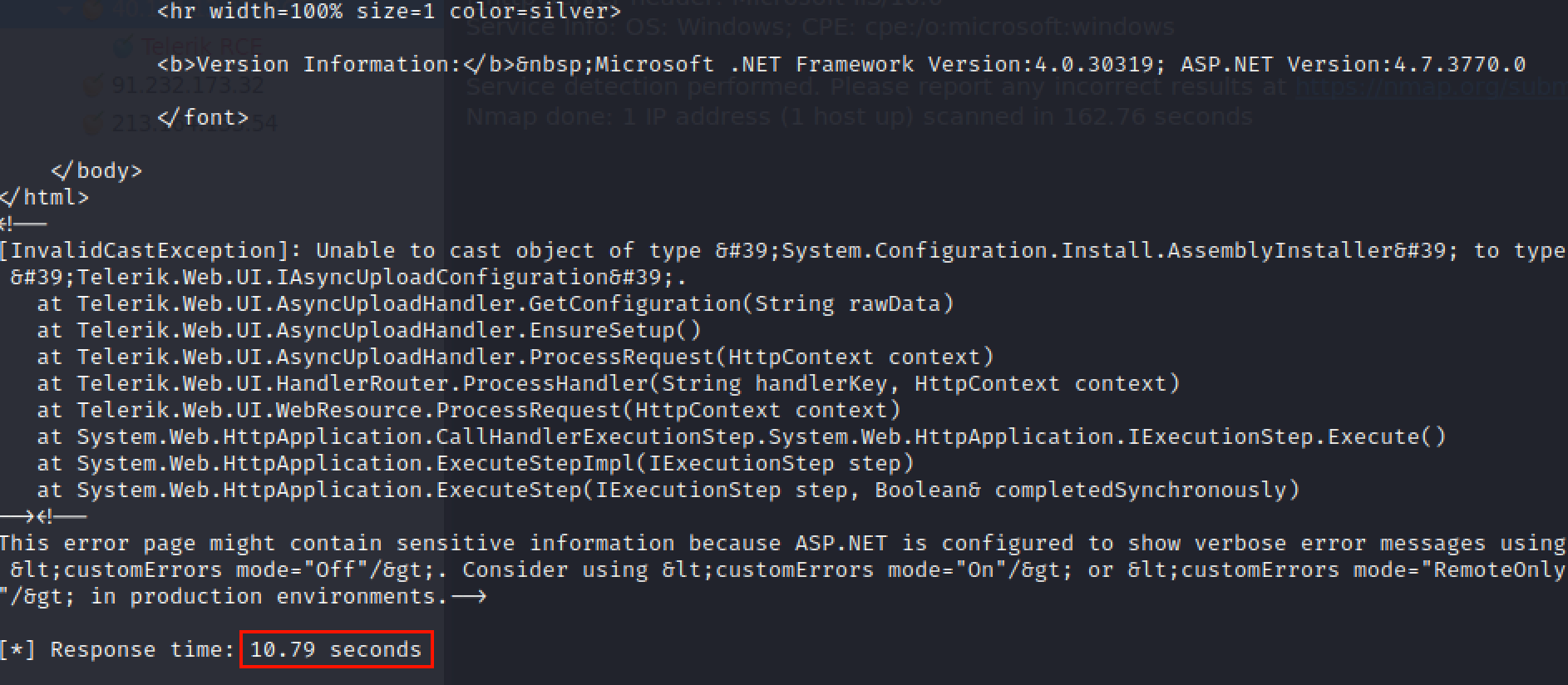Viewport: 1568px width, 685px height.
Task: Click the AsyncUploadHandler.GetConfiguration stack line
Action: [515, 303]
